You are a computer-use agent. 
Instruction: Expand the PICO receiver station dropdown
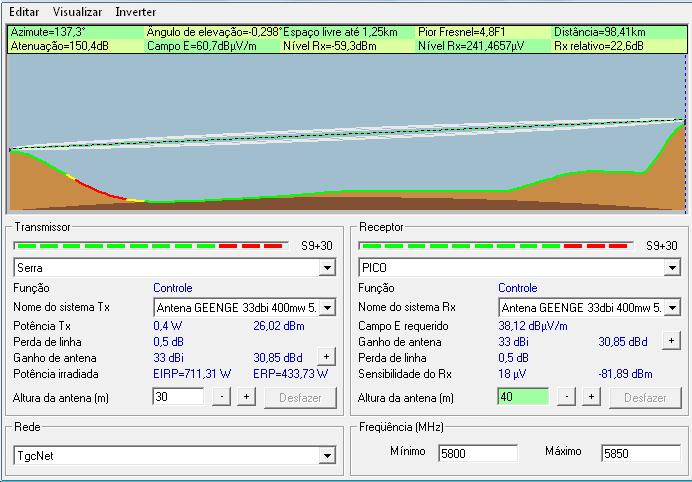pos(672,267)
